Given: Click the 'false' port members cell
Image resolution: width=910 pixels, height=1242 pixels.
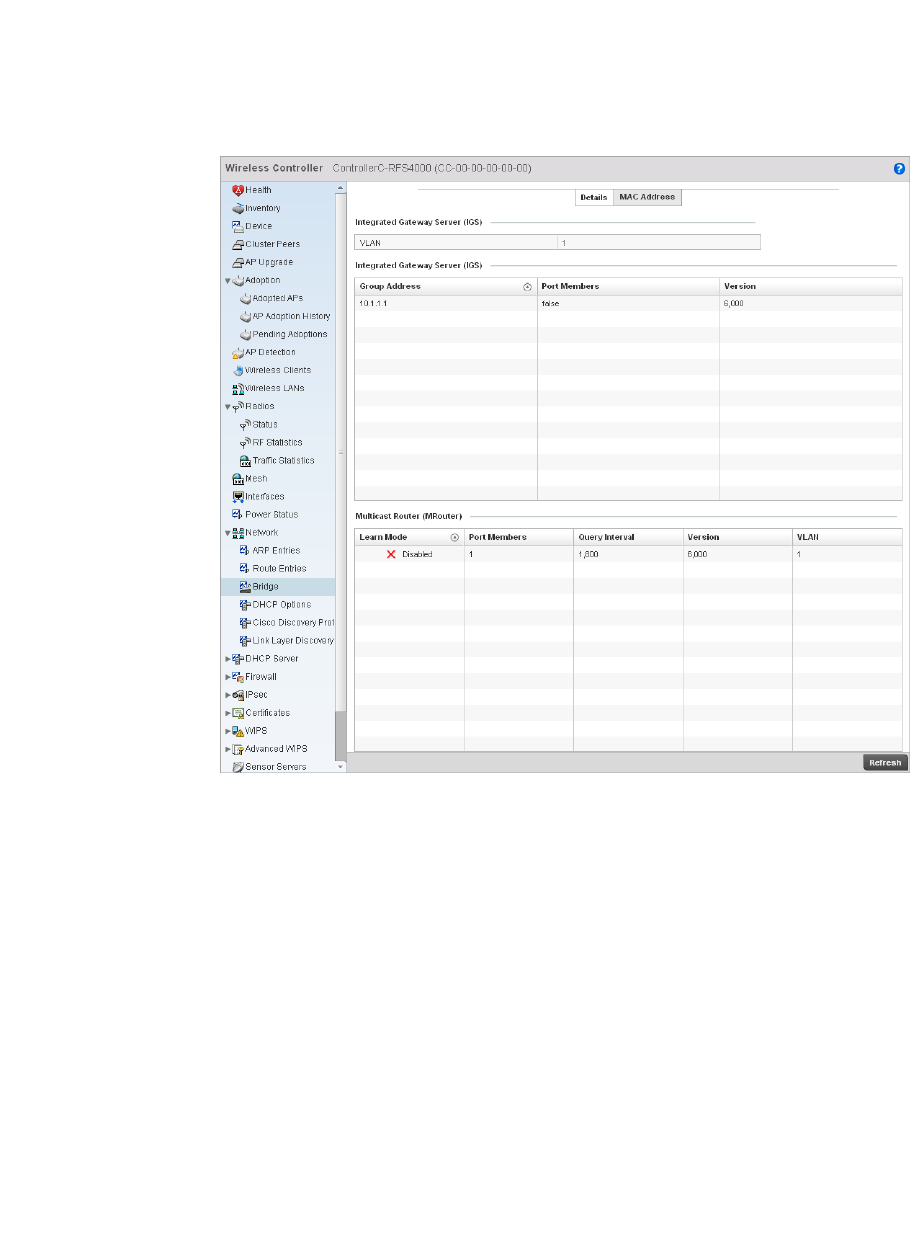Looking at the screenshot, I should (628, 303).
